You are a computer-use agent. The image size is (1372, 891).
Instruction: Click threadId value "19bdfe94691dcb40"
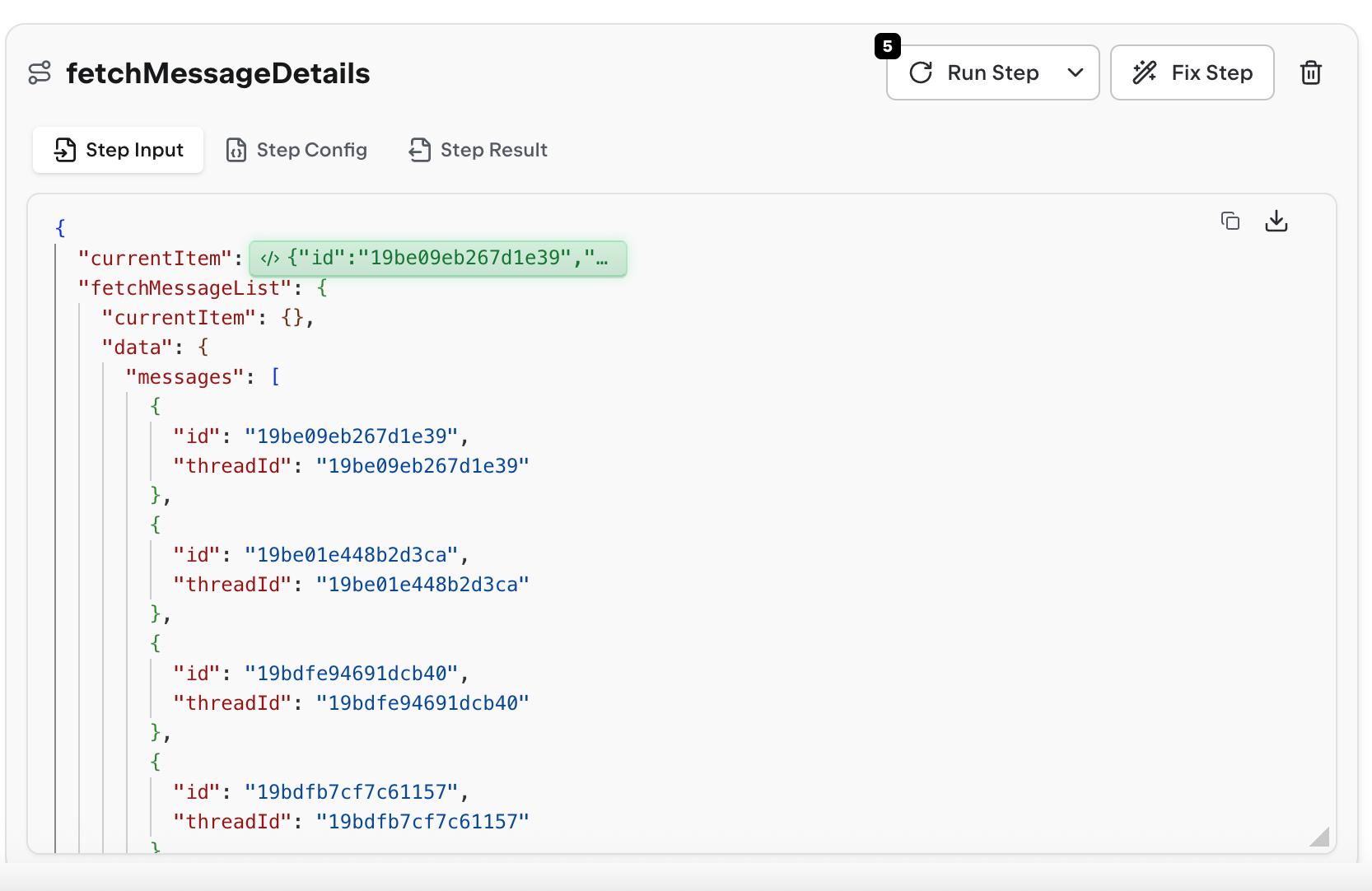[x=422, y=703]
